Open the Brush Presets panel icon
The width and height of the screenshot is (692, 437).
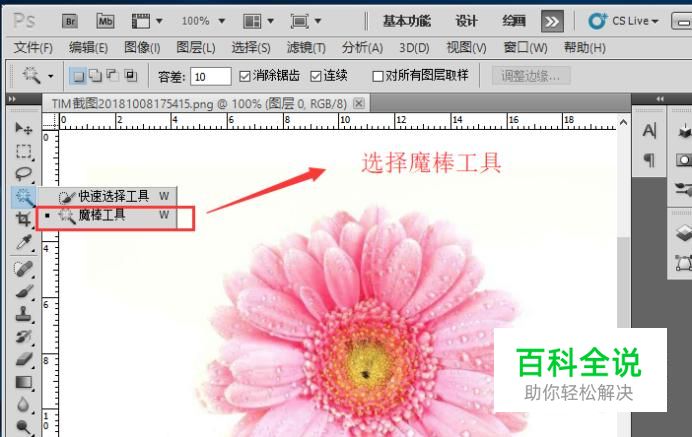click(x=684, y=189)
